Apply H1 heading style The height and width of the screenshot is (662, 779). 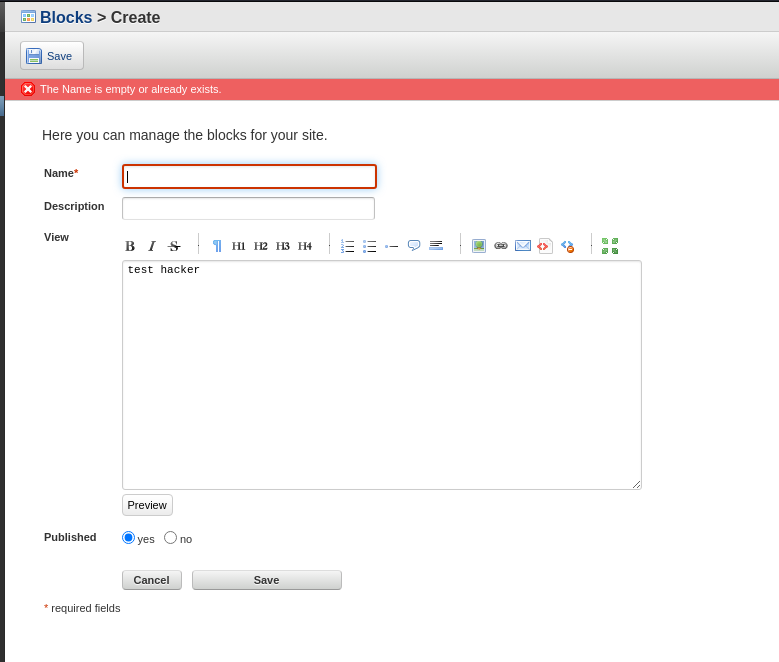pos(239,246)
